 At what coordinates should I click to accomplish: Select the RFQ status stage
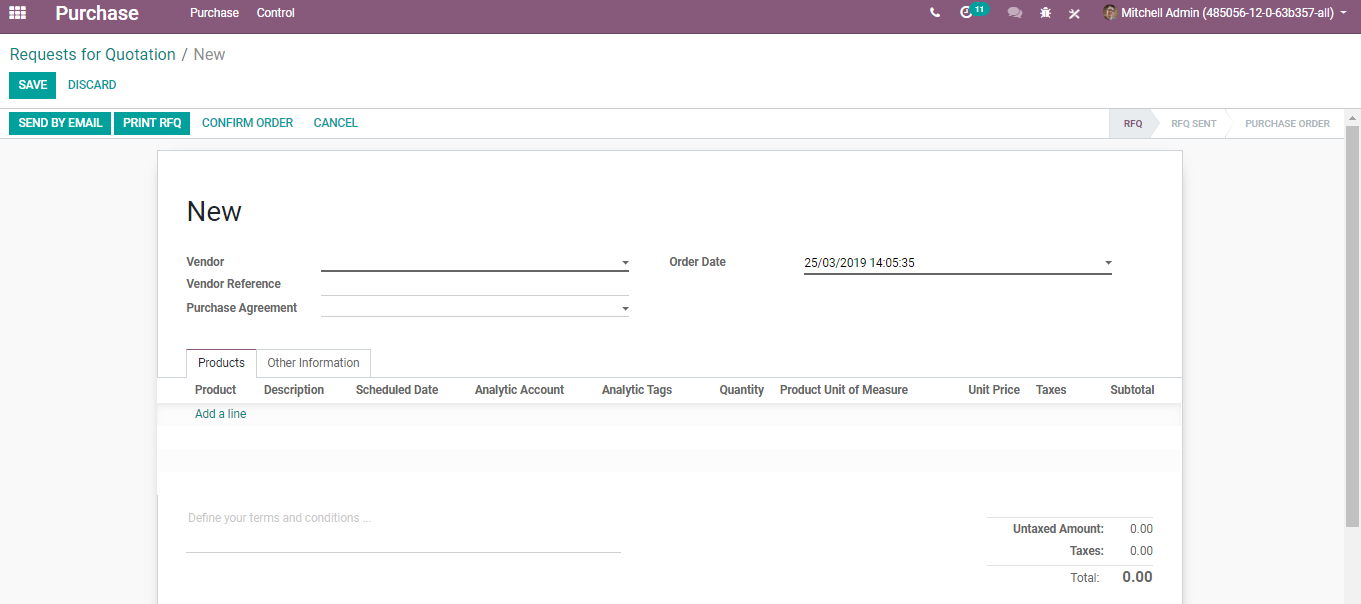click(1132, 124)
